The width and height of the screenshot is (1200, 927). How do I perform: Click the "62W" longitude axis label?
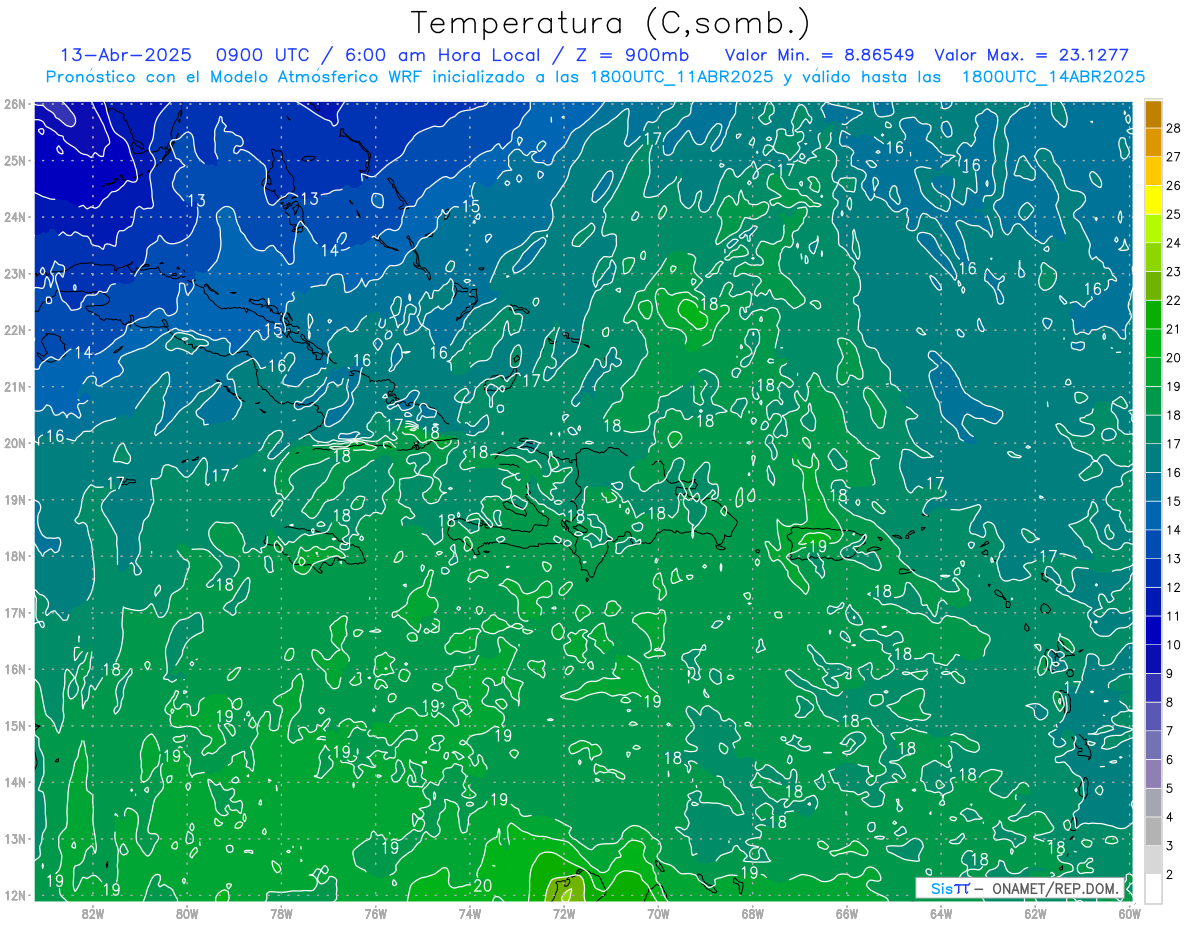pyautogui.click(x=1036, y=913)
